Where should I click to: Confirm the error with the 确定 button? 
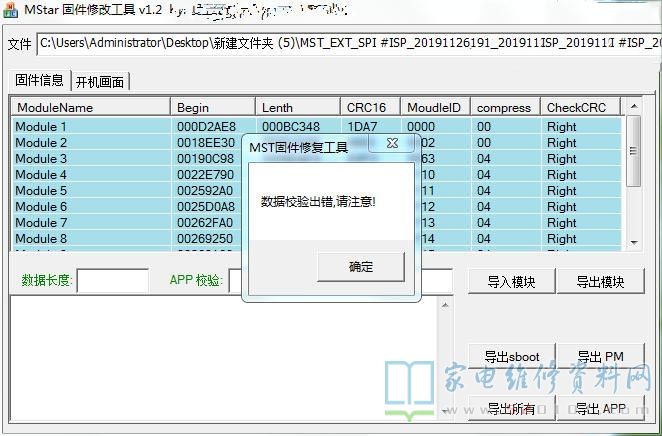click(360, 267)
